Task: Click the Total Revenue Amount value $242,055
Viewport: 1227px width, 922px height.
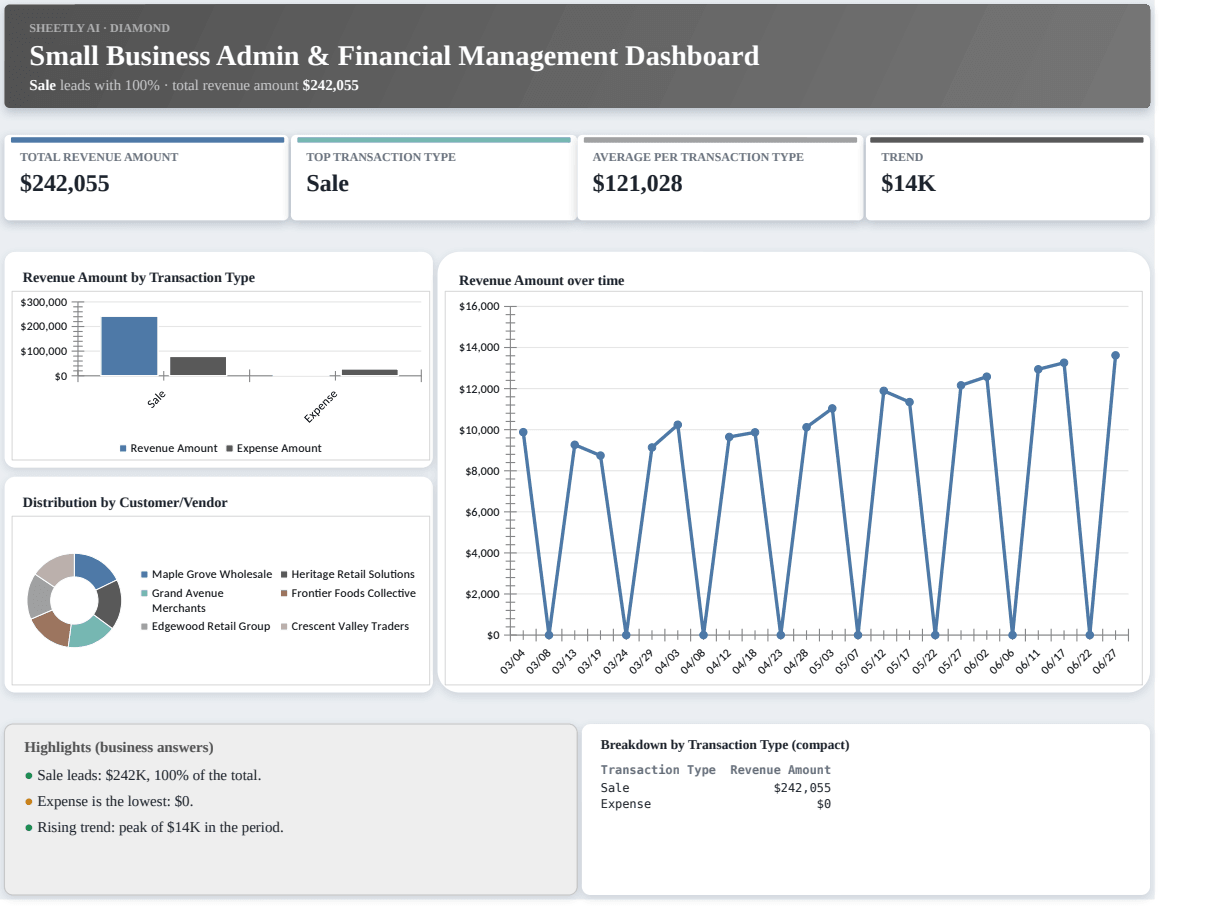Action: [65, 184]
